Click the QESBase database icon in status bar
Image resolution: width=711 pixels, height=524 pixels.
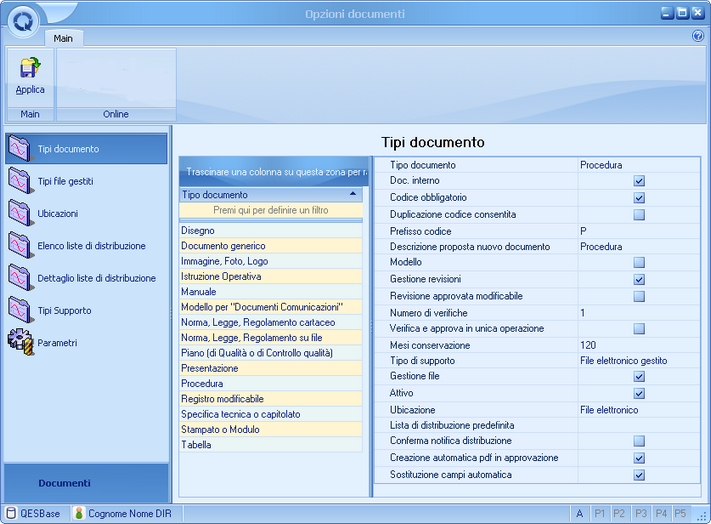coord(11,513)
